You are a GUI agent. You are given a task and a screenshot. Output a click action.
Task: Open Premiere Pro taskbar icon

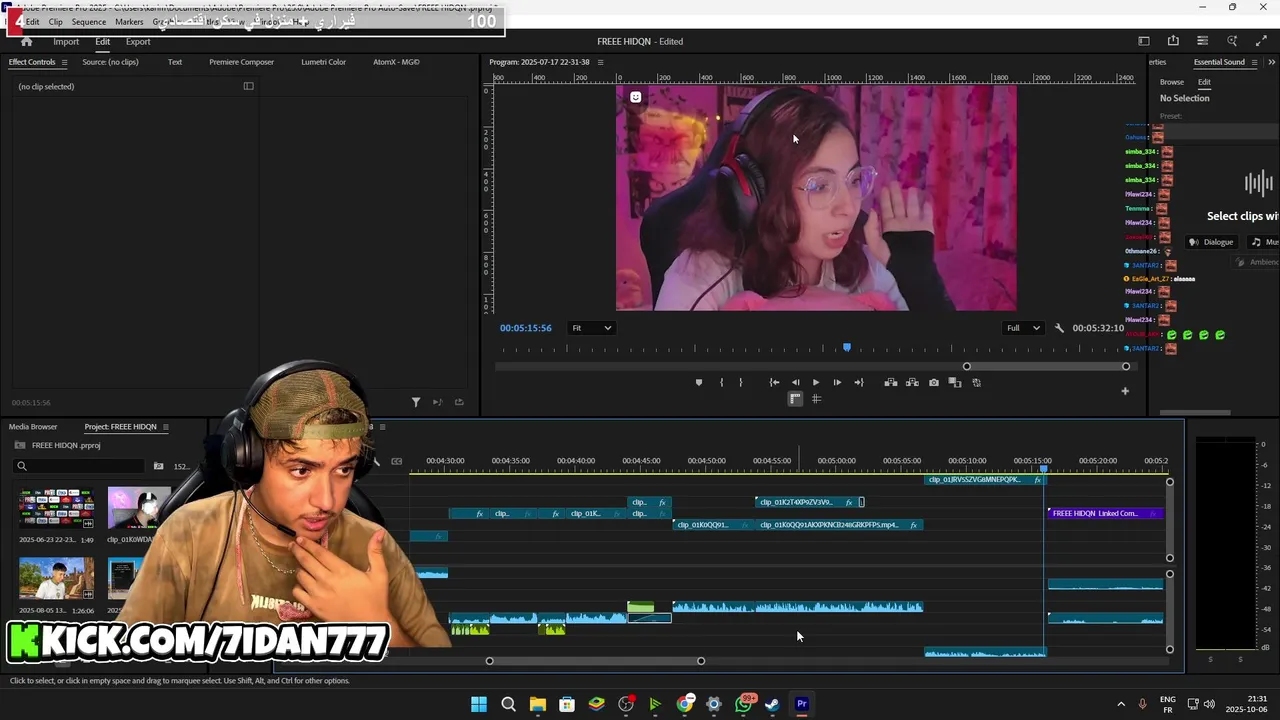(x=801, y=704)
